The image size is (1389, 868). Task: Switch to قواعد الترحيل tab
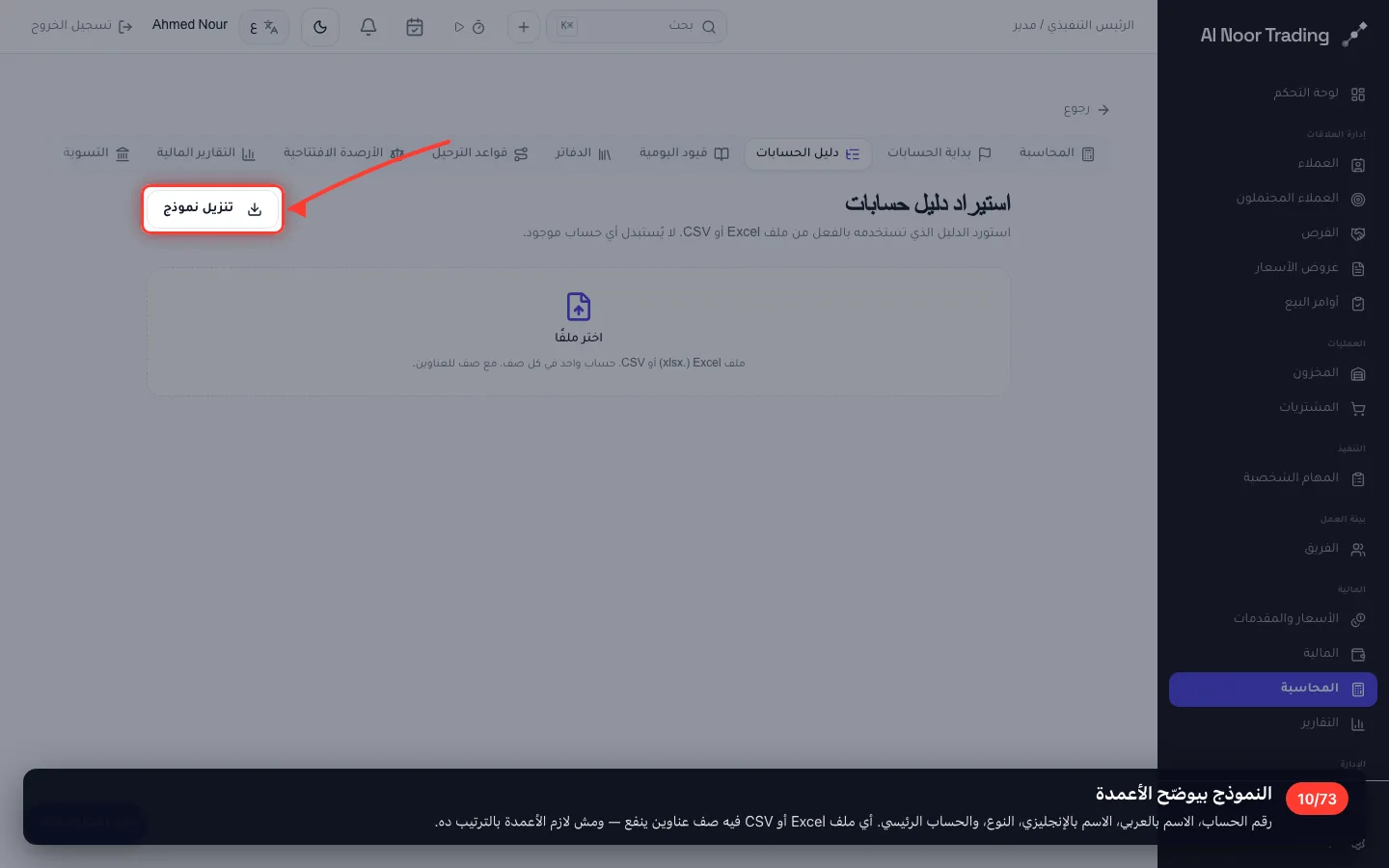(x=479, y=153)
